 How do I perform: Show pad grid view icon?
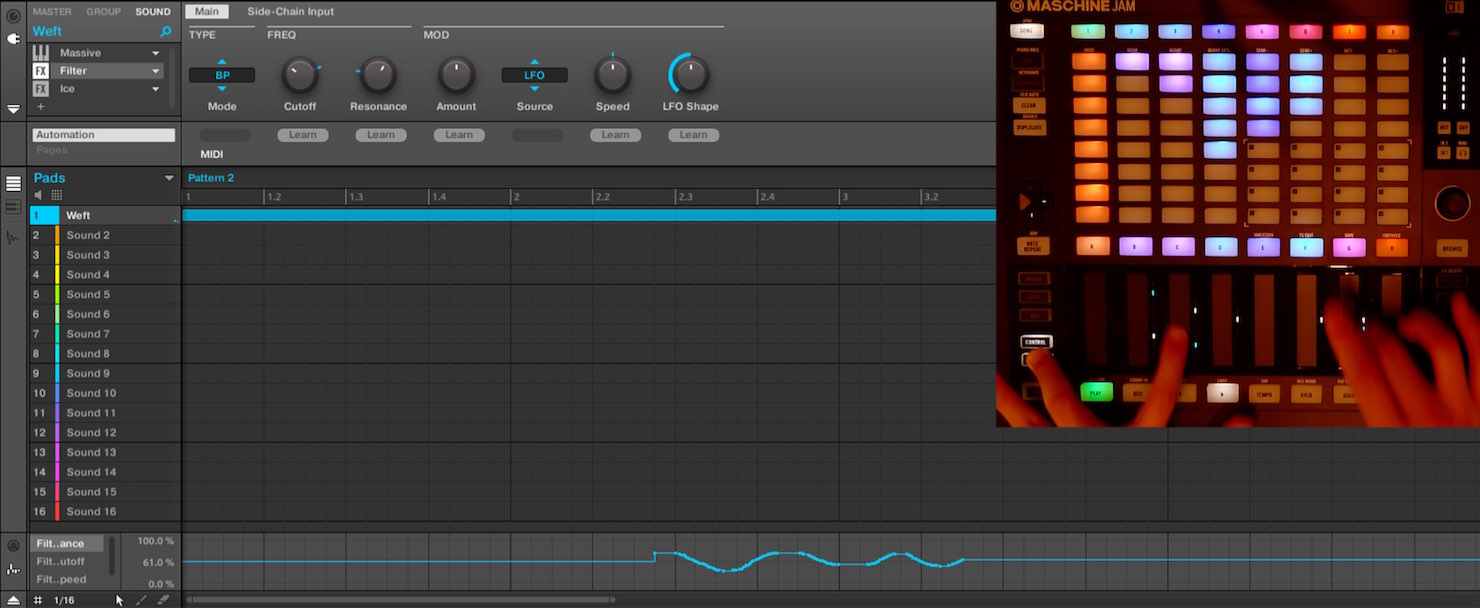click(57, 195)
